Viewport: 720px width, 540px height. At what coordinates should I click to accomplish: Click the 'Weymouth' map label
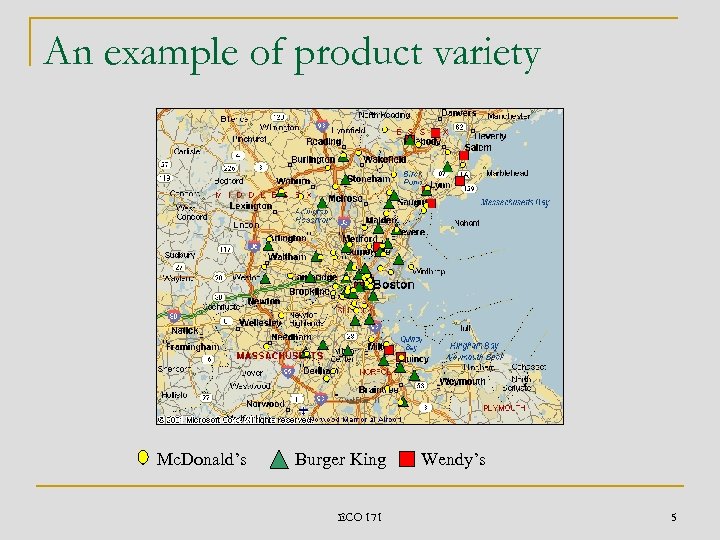pos(462,382)
